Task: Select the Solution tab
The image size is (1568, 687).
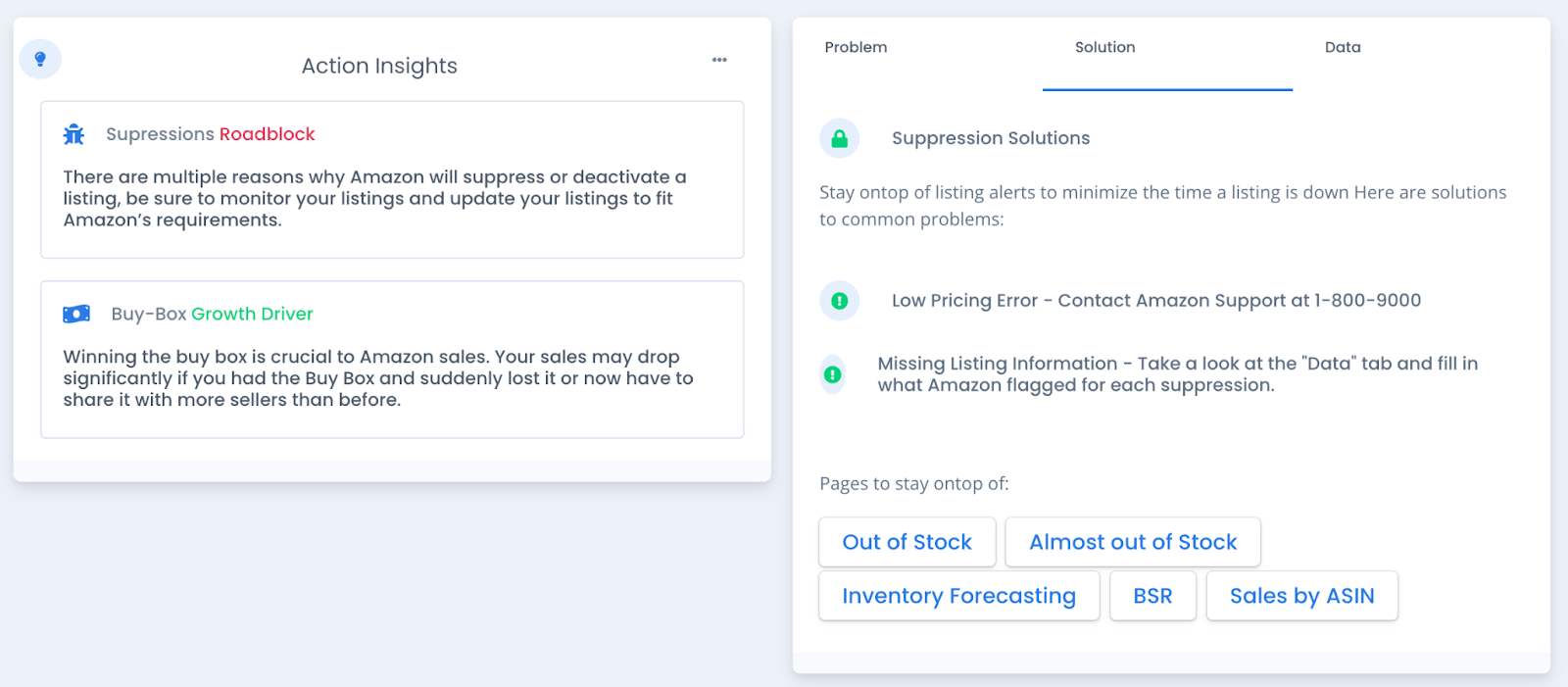Action: [x=1104, y=47]
